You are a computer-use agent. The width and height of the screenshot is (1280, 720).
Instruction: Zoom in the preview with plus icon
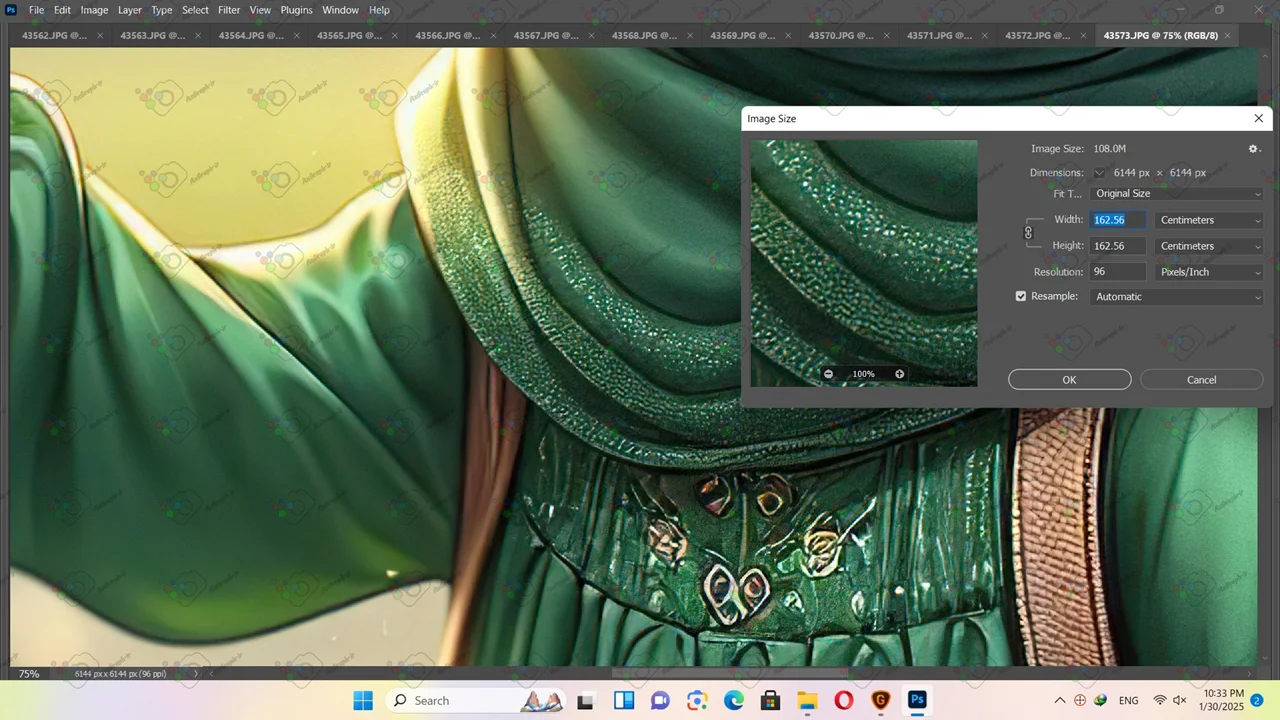[899, 374]
